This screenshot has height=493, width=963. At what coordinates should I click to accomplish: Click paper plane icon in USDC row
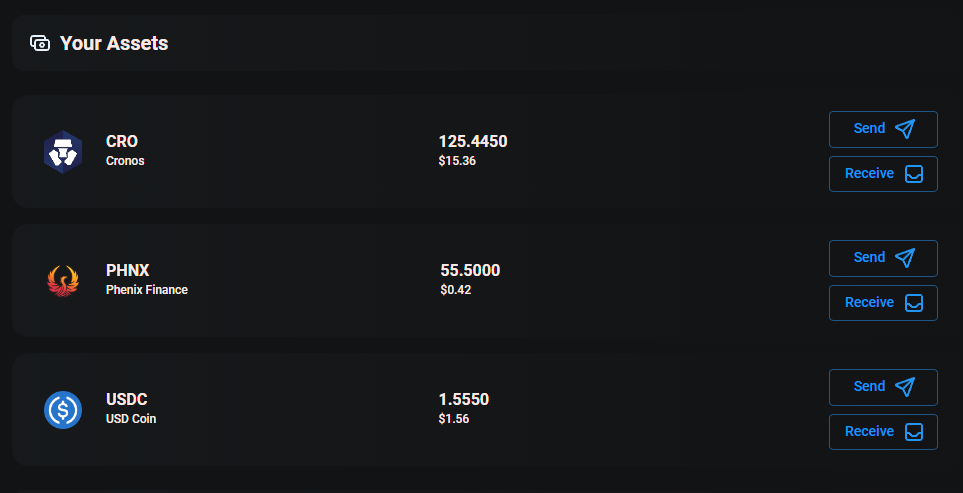click(905, 387)
